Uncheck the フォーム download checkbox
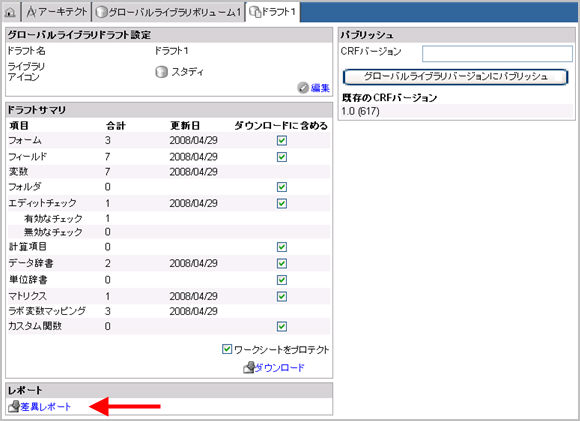Viewport: 580px width, 421px height. [x=282, y=140]
